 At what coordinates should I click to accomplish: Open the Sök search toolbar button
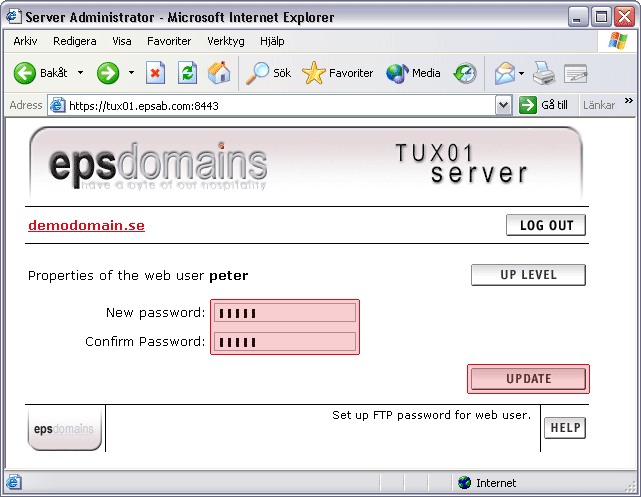tap(269, 73)
